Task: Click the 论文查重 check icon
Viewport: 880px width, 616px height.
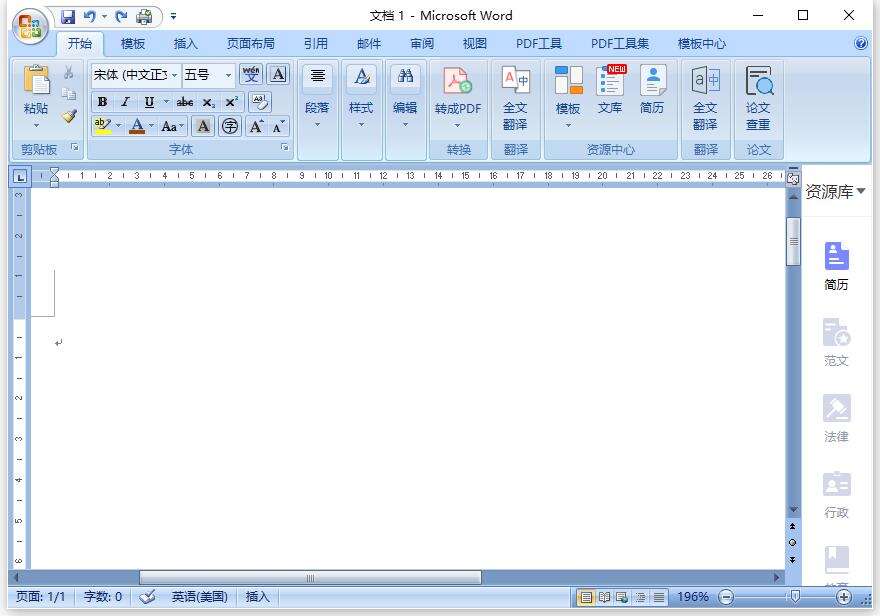Action: point(758,98)
